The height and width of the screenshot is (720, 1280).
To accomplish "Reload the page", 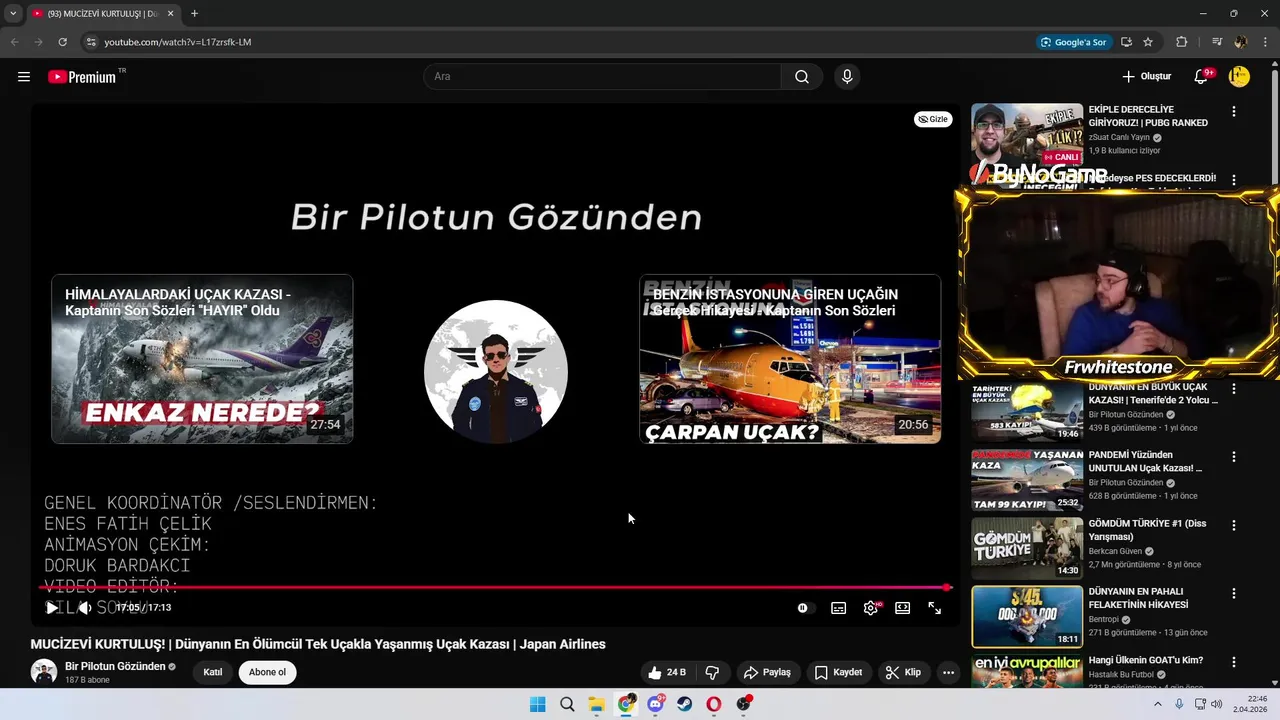I will pyautogui.click(x=62, y=42).
